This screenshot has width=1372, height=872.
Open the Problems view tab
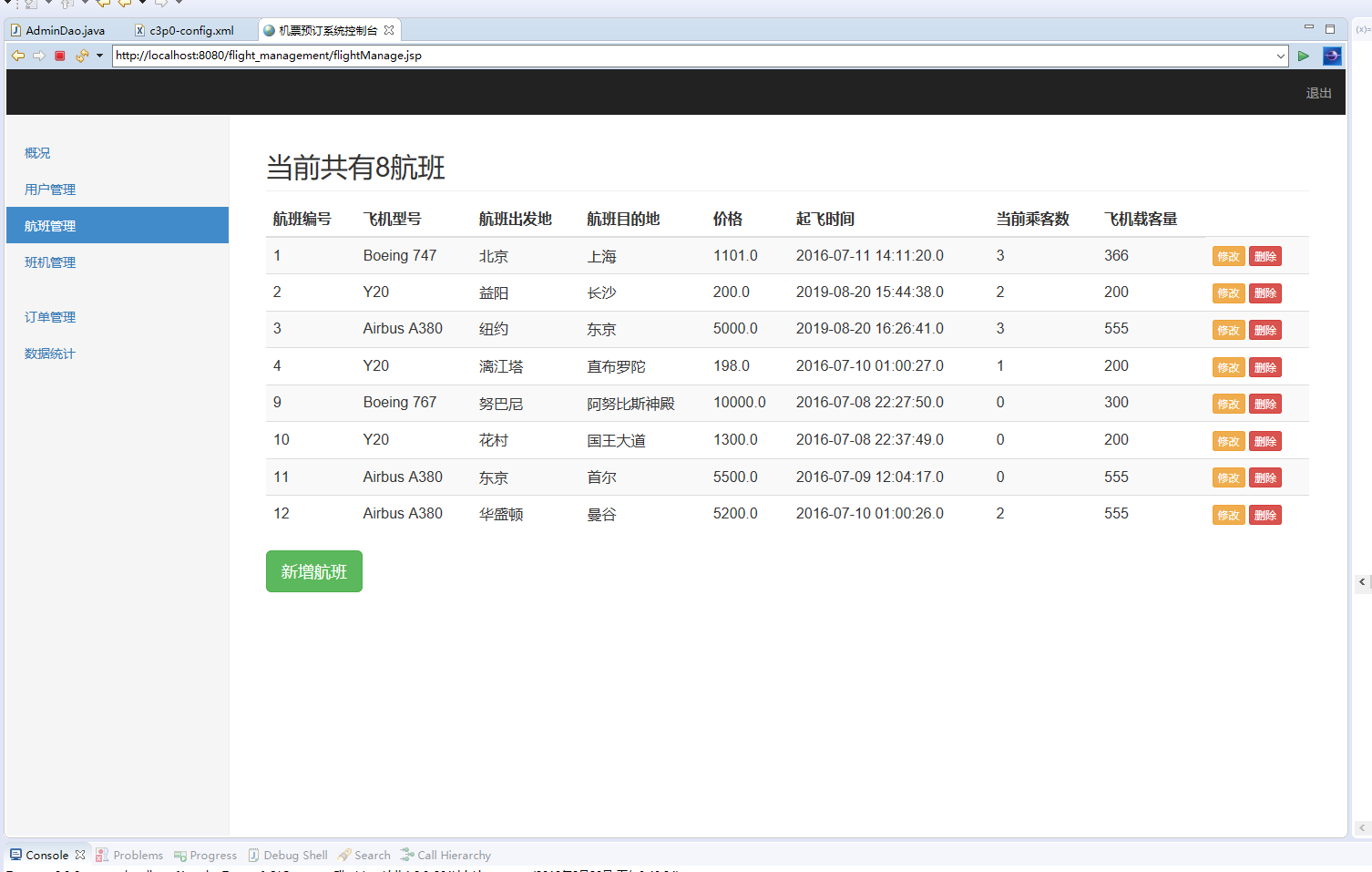138,855
